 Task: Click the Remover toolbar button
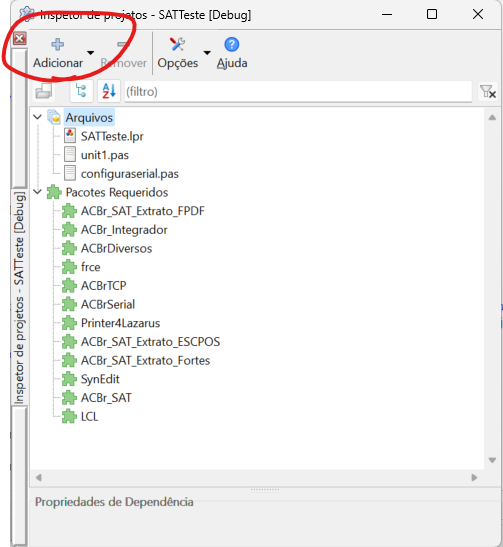coord(123,53)
